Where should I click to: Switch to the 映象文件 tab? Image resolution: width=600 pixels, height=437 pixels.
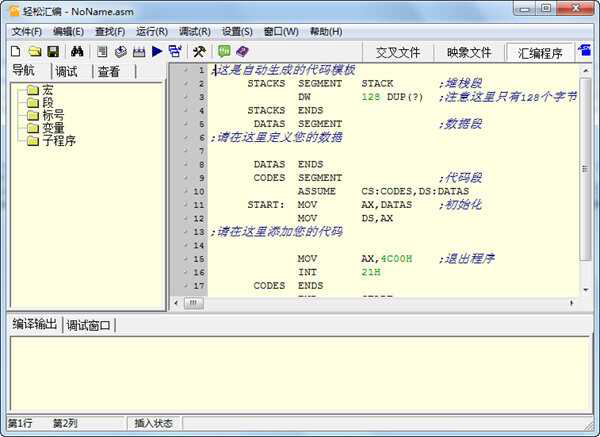click(469, 53)
